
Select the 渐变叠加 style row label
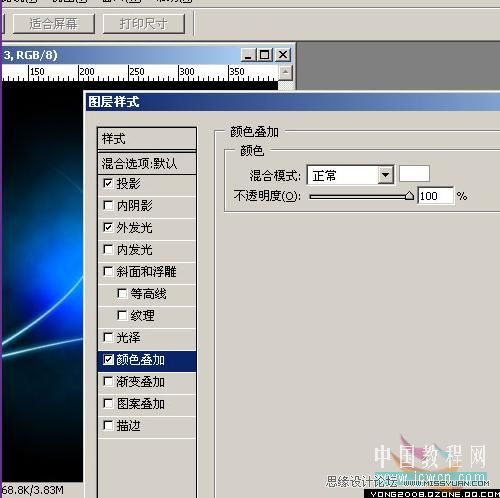(x=140, y=382)
